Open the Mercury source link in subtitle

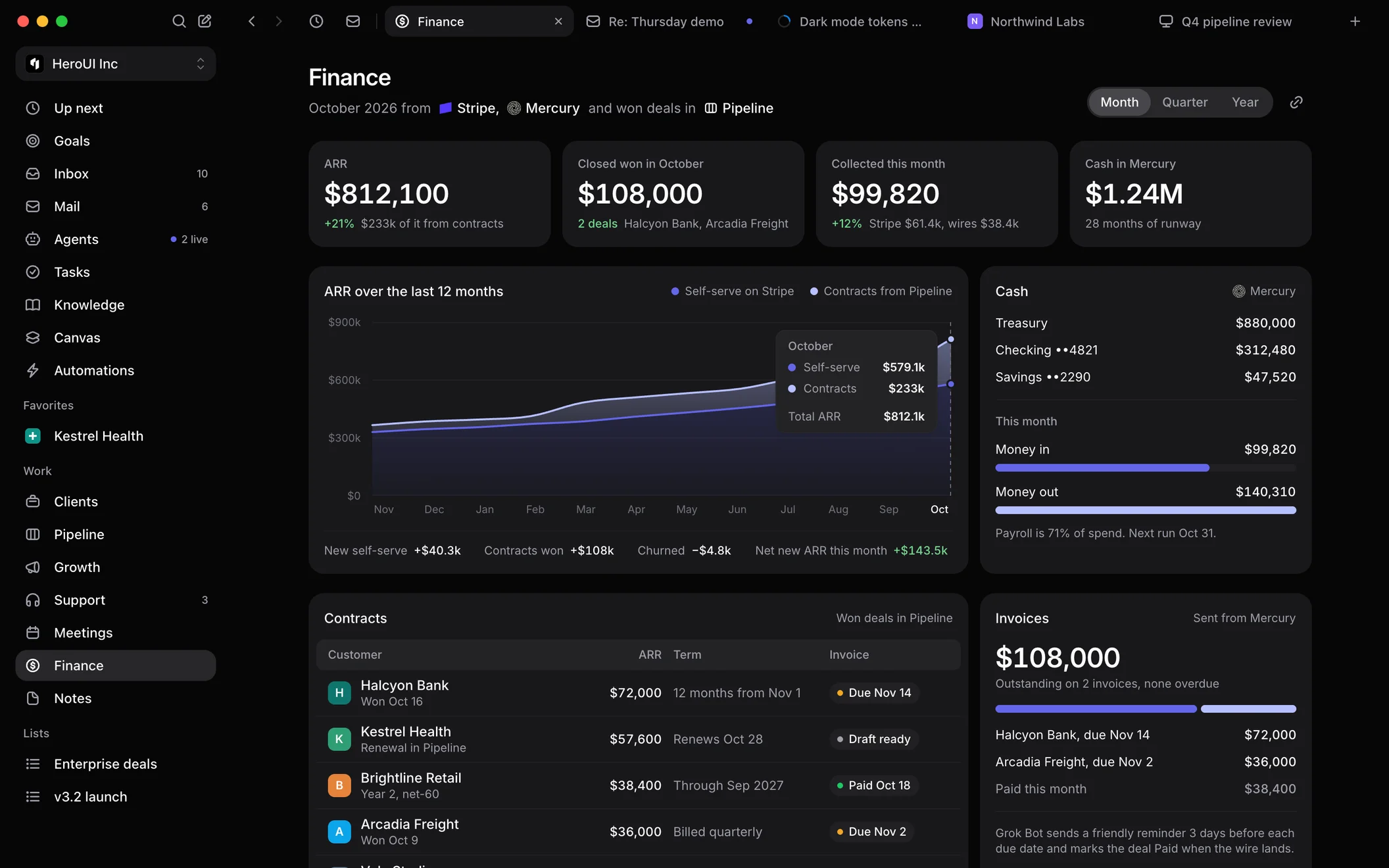tap(543, 108)
